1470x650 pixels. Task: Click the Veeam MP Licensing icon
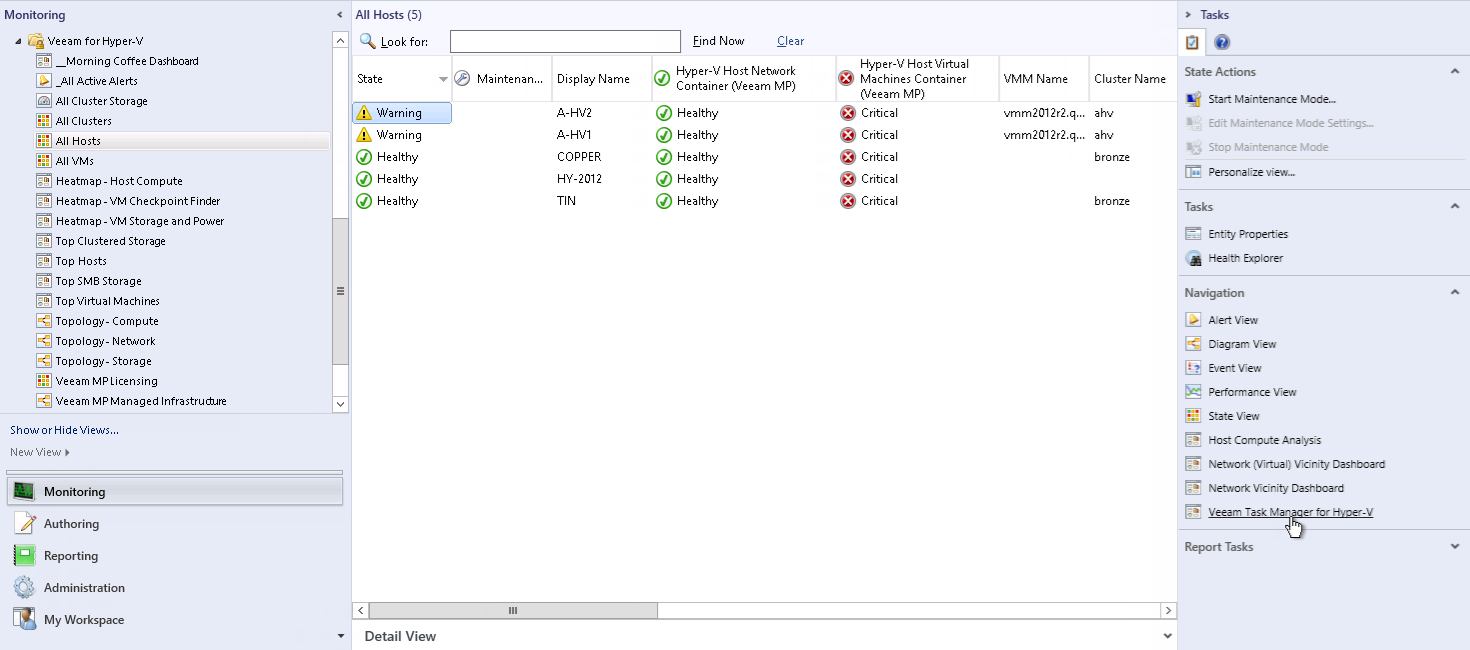pos(44,381)
